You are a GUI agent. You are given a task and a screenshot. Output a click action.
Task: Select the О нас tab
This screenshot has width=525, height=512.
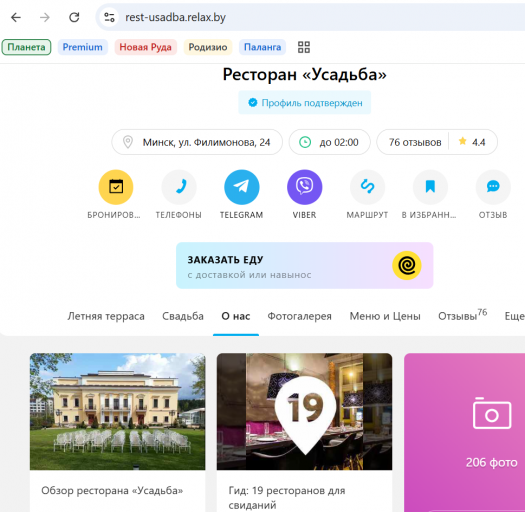click(236, 316)
